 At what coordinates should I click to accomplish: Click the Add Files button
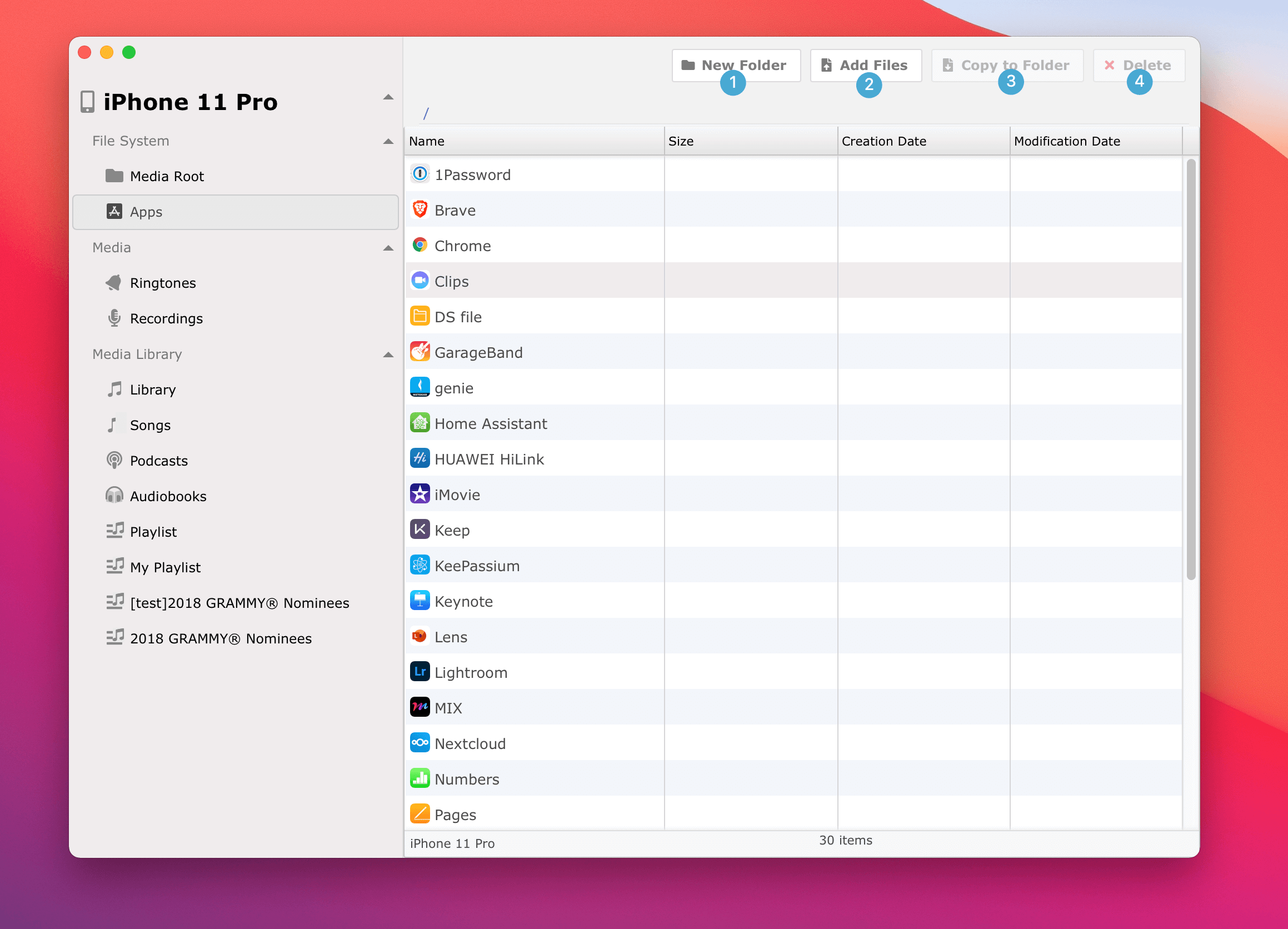tap(866, 66)
